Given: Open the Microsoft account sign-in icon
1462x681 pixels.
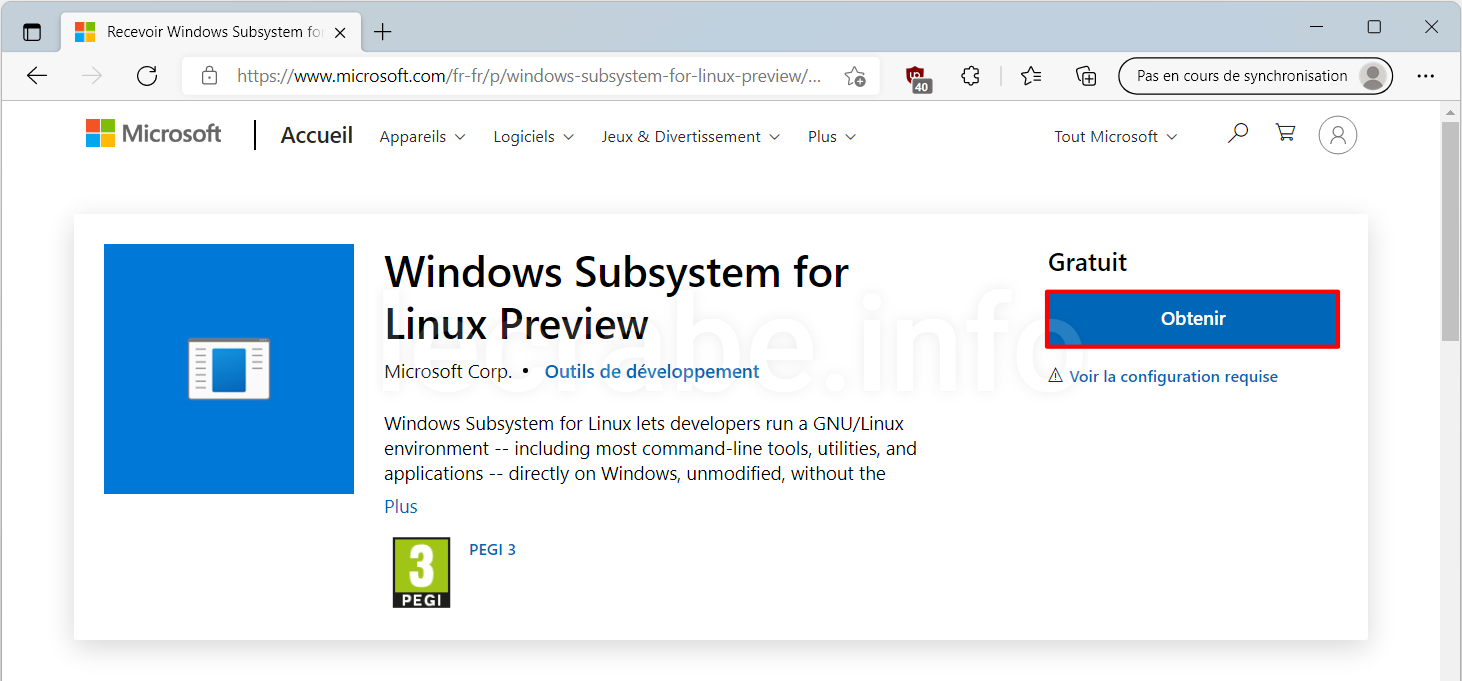Looking at the screenshot, I should pos(1338,135).
